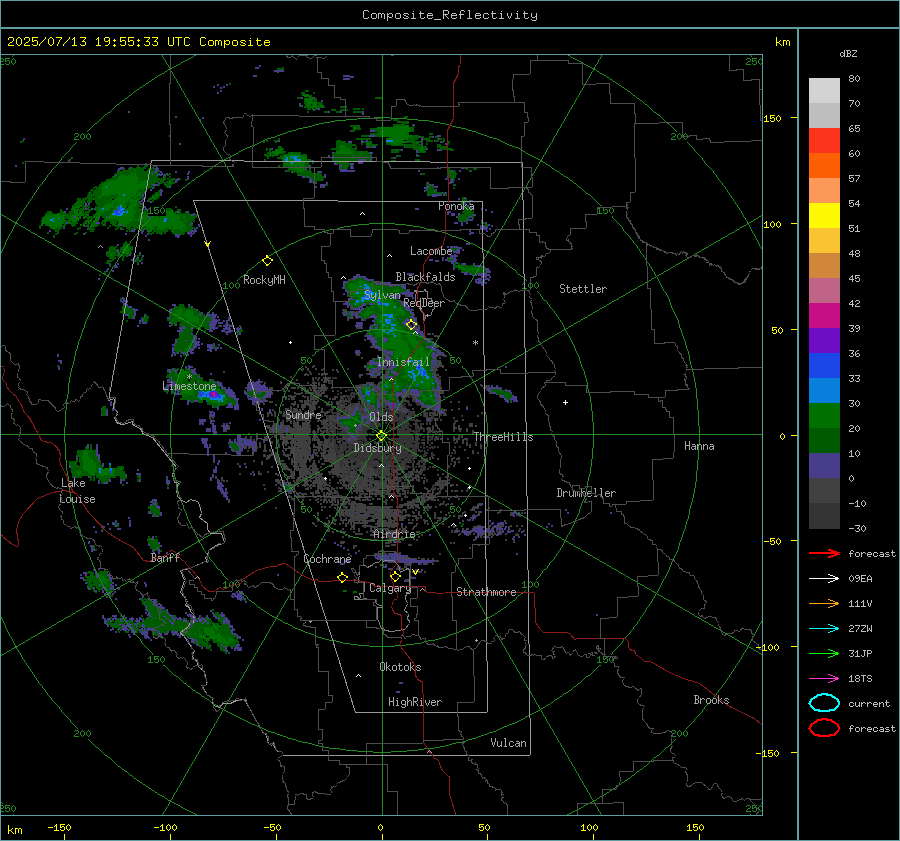Click the light grey 70-80 dBZ swatch

point(824,91)
